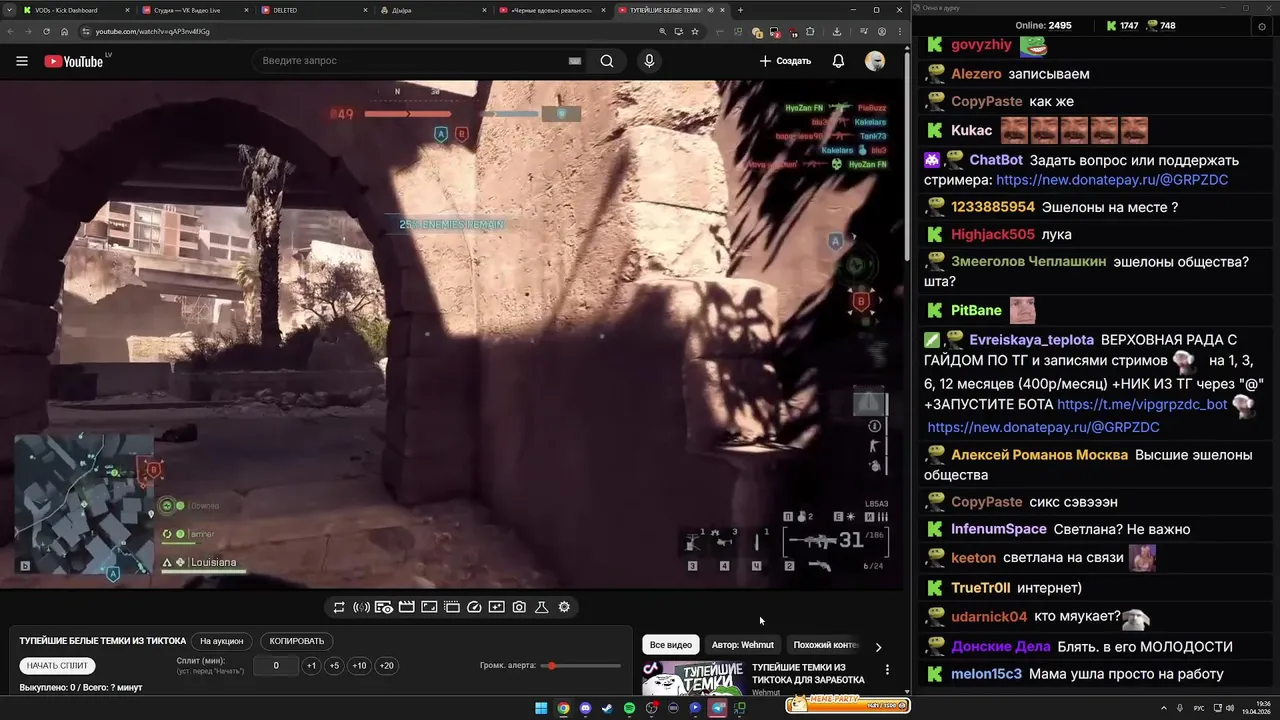
Task: Switch to the DELETED browser tab
Action: pos(314,10)
